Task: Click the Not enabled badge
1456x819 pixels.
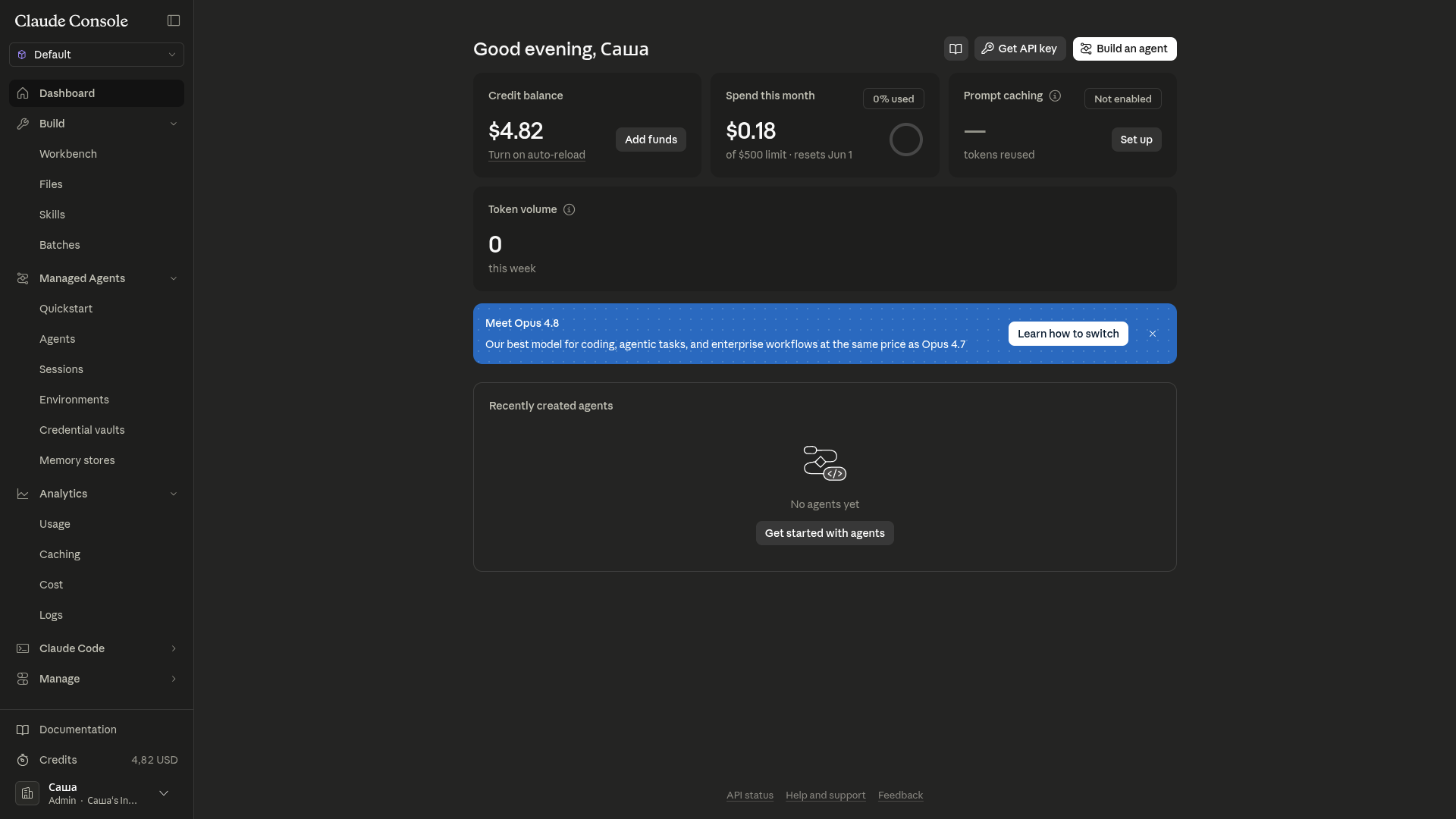Action: [1122, 99]
